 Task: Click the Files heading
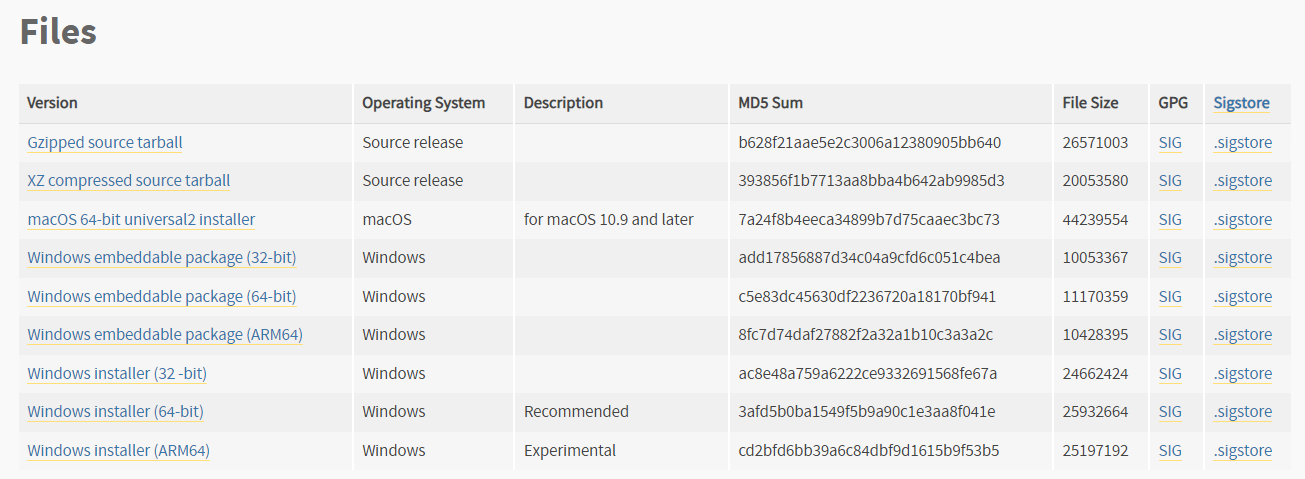(58, 32)
